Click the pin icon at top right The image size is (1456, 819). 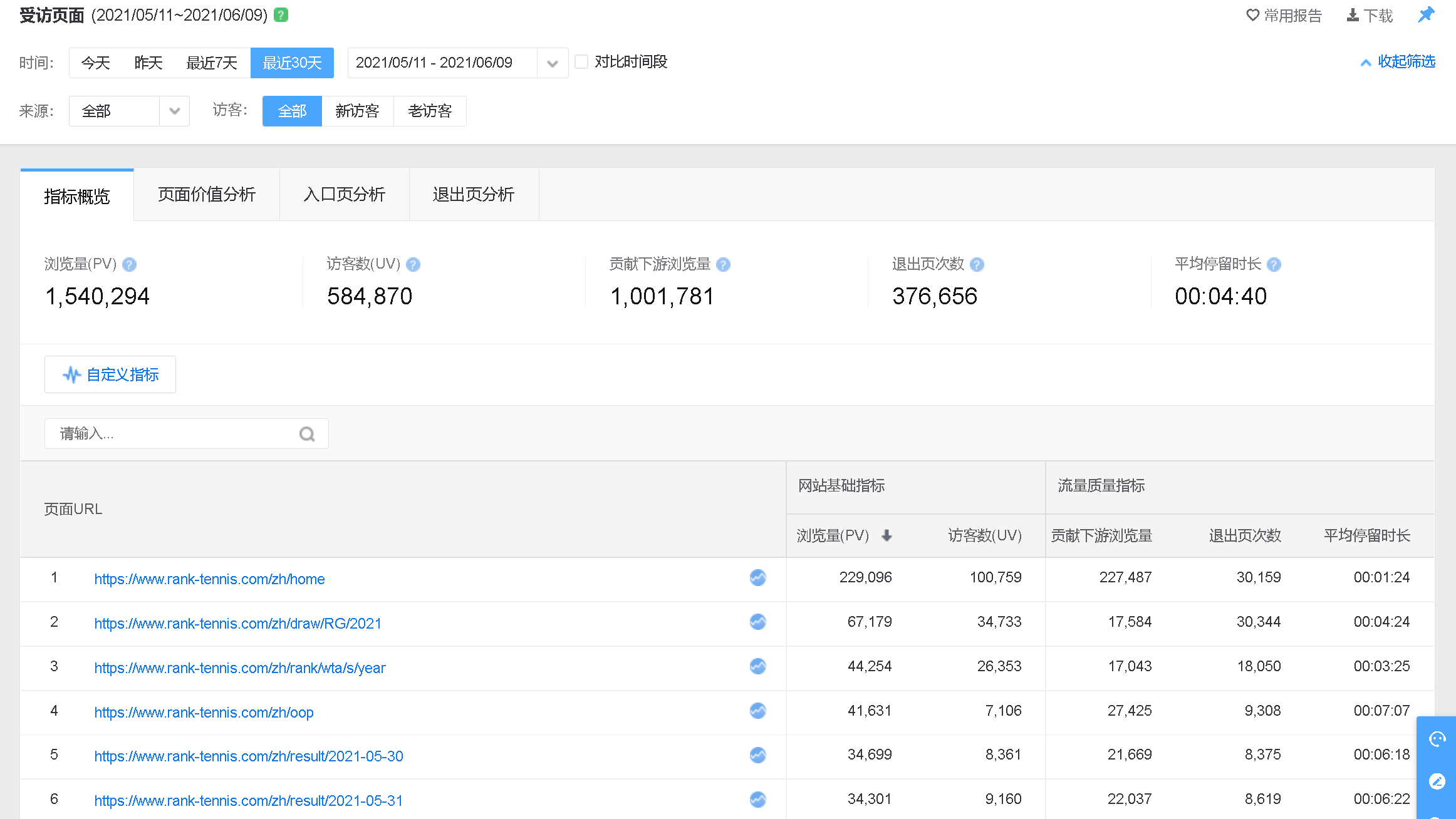1426,14
